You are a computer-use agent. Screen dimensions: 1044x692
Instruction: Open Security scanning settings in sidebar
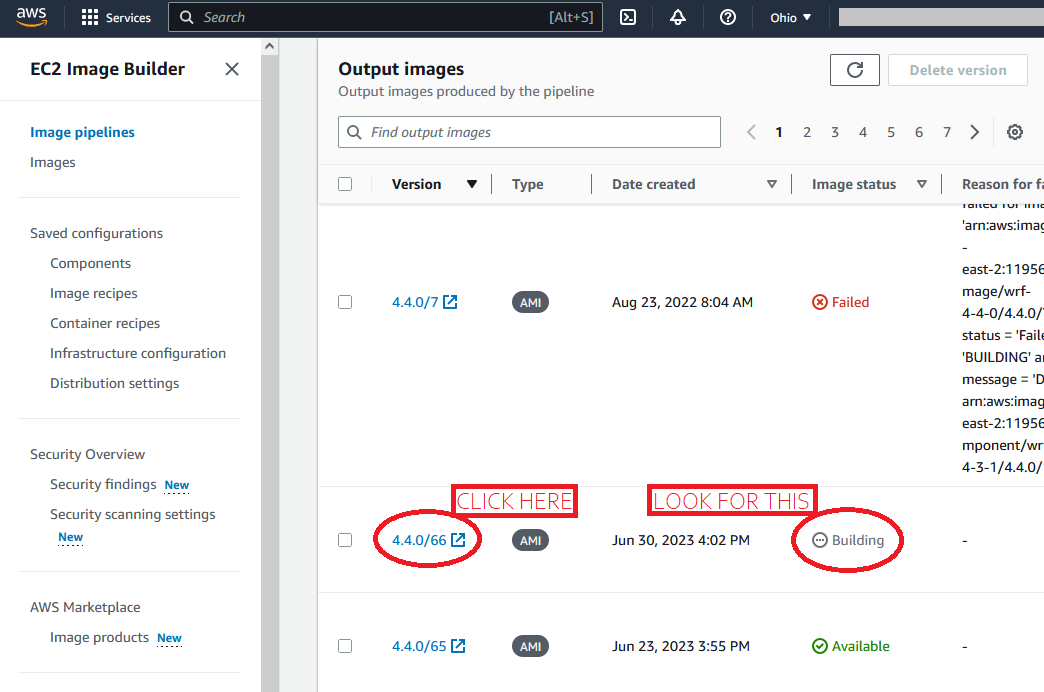(x=132, y=514)
